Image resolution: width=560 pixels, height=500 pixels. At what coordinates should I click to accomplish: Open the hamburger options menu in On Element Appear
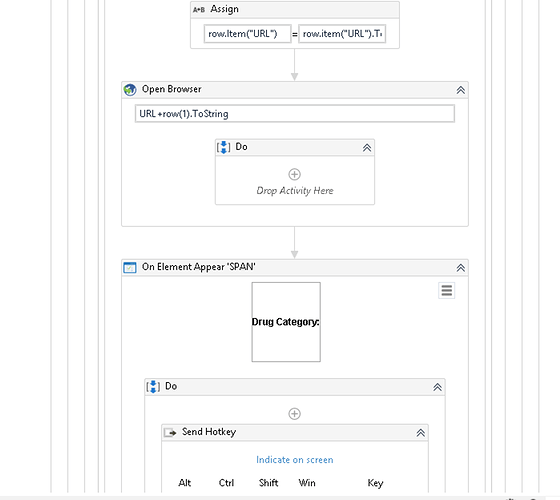tap(446, 290)
